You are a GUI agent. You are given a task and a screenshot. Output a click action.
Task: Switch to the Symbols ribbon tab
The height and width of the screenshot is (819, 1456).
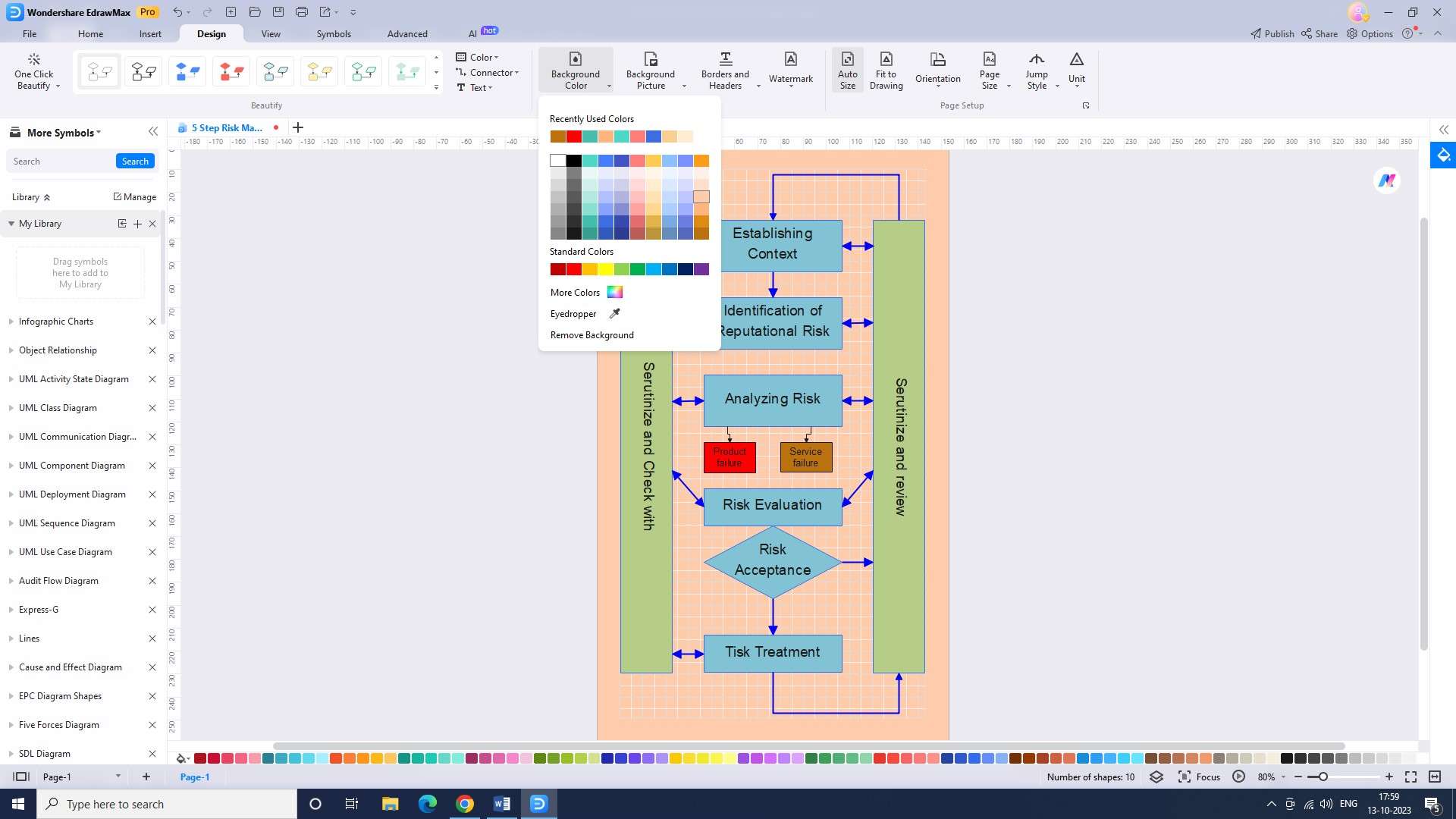coord(334,34)
